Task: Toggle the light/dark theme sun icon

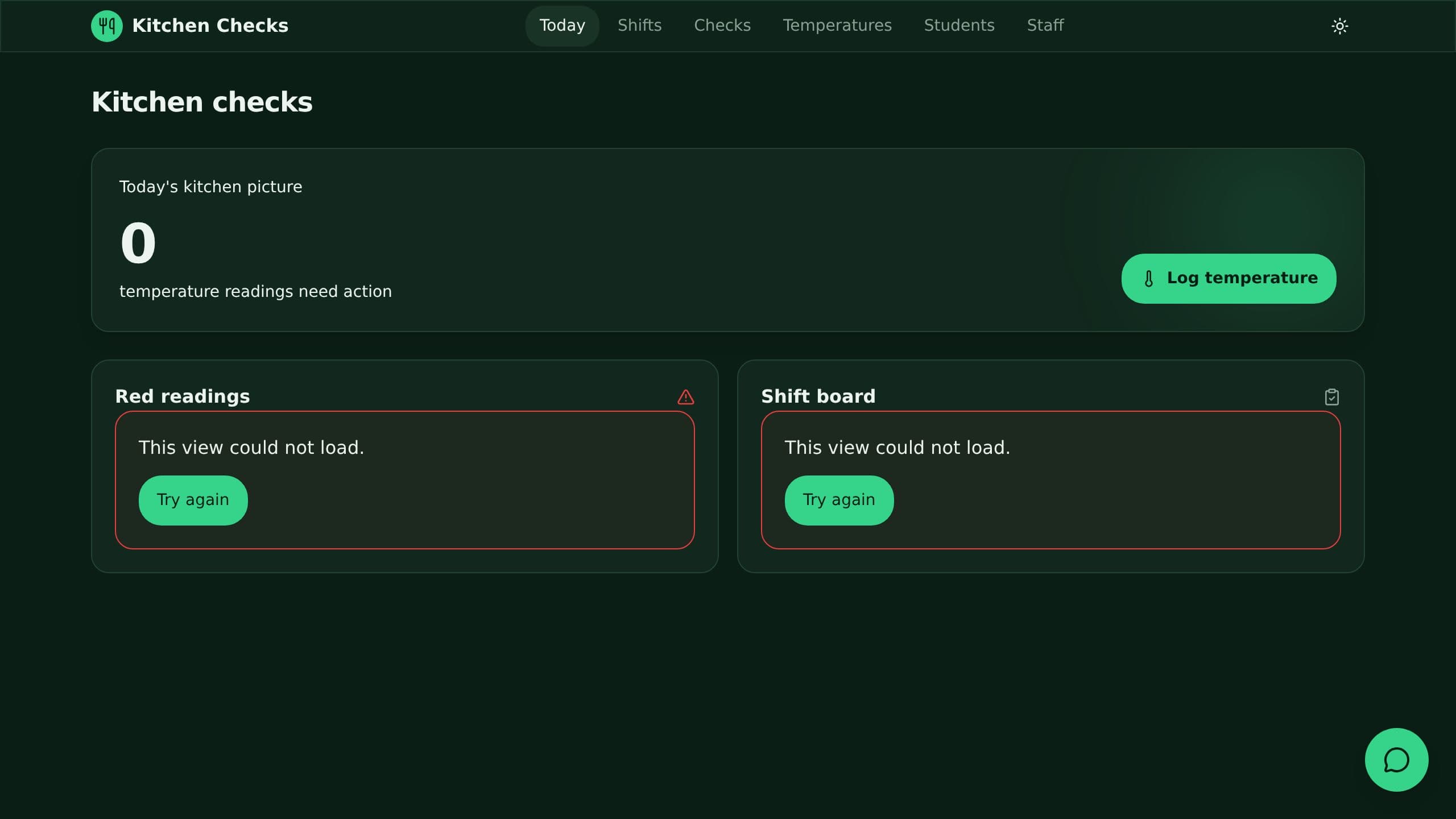Action: coord(1339,26)
